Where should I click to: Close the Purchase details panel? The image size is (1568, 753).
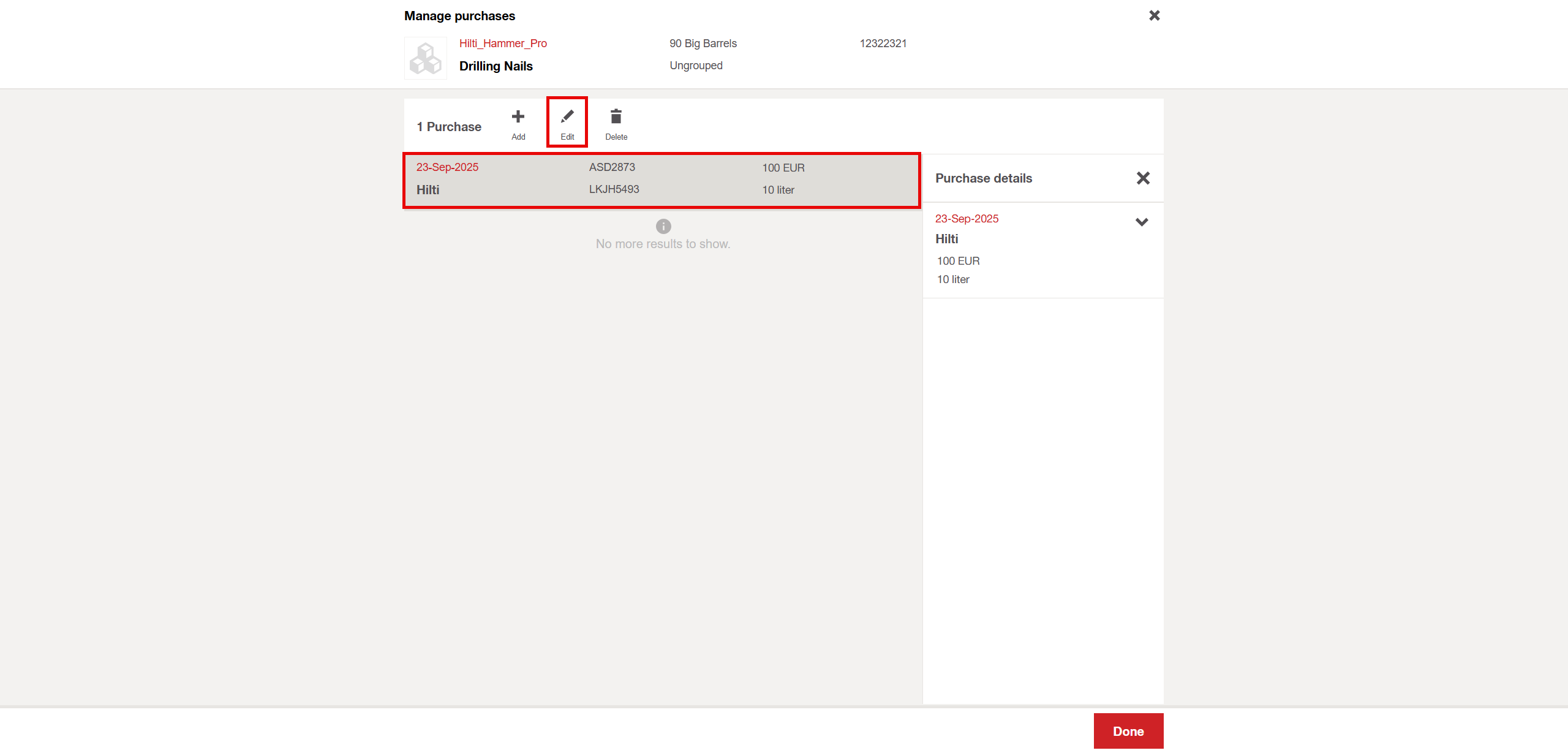[1142, 178]
